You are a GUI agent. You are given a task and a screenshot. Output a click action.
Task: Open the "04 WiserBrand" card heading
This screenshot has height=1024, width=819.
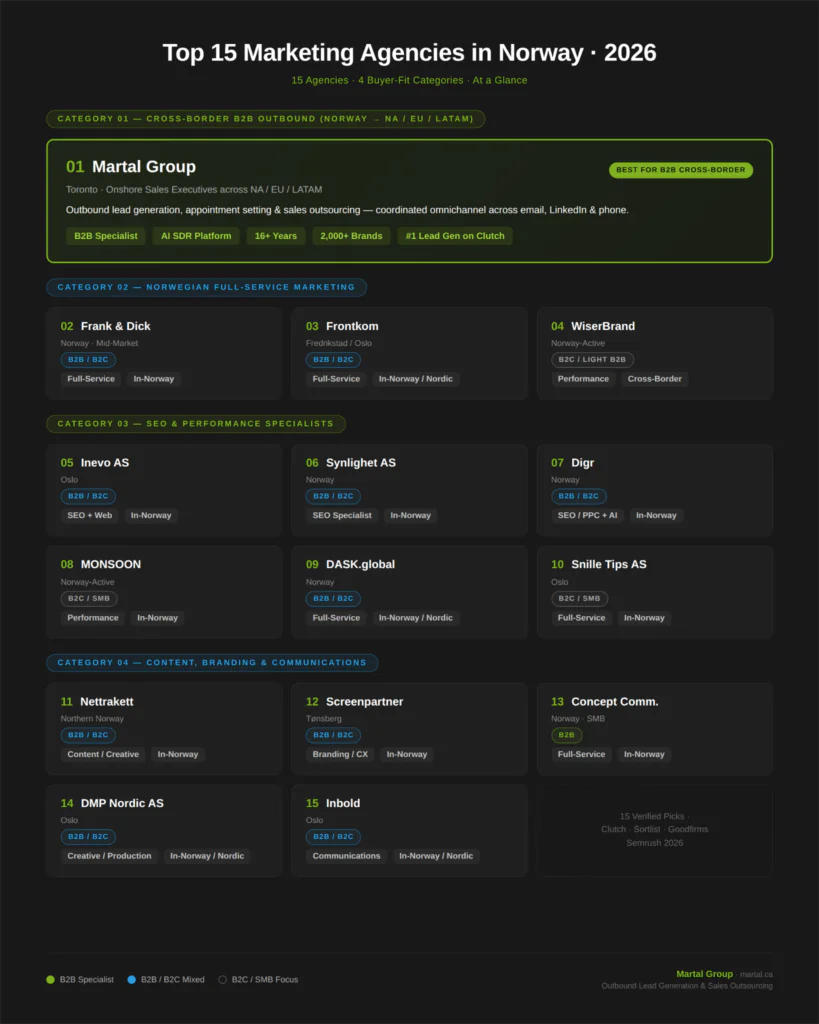tap(593, 326)
